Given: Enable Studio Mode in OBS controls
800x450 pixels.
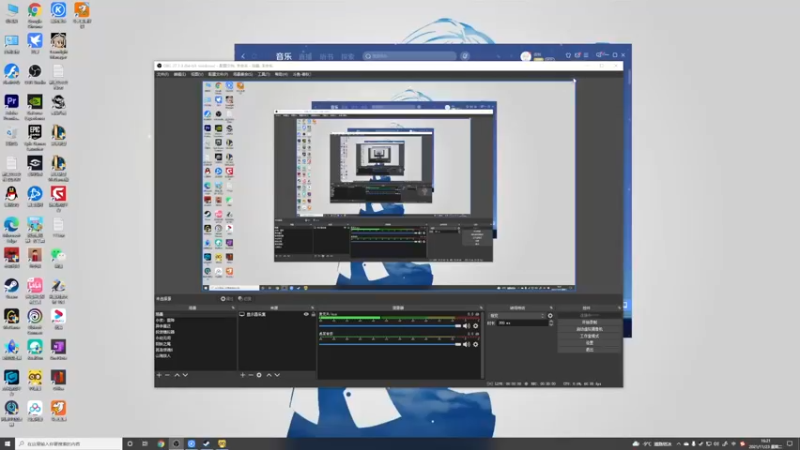Looking at the screenshot, I should pos(589,336).
